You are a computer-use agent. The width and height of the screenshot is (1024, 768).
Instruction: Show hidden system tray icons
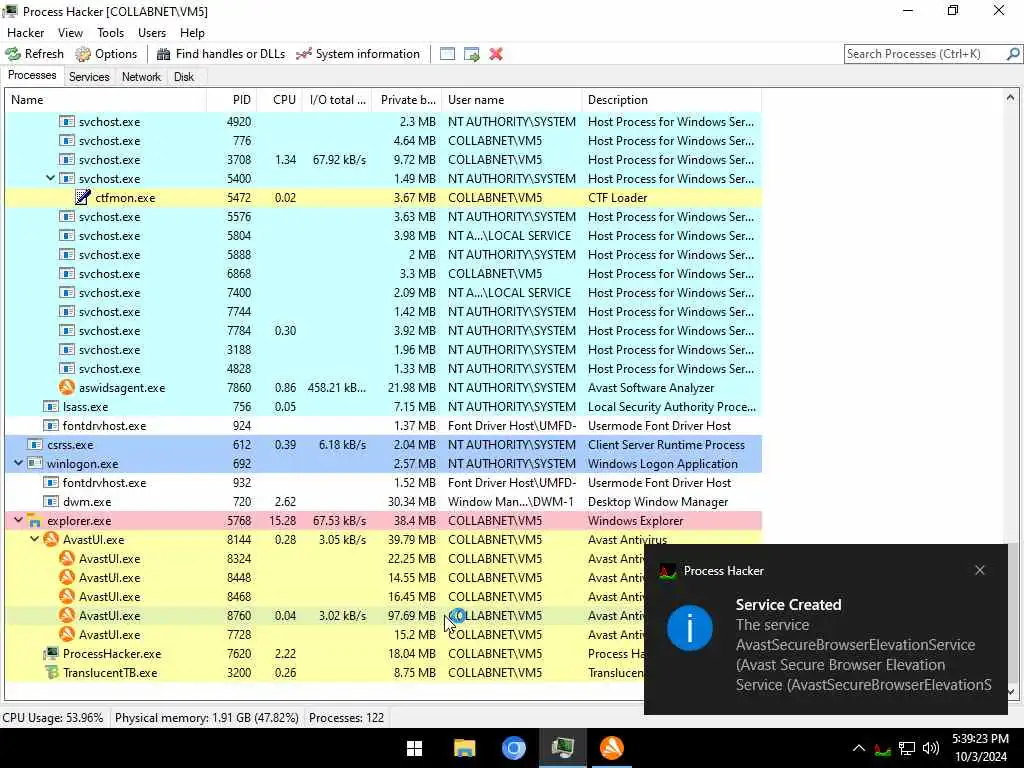click(859, 748)
